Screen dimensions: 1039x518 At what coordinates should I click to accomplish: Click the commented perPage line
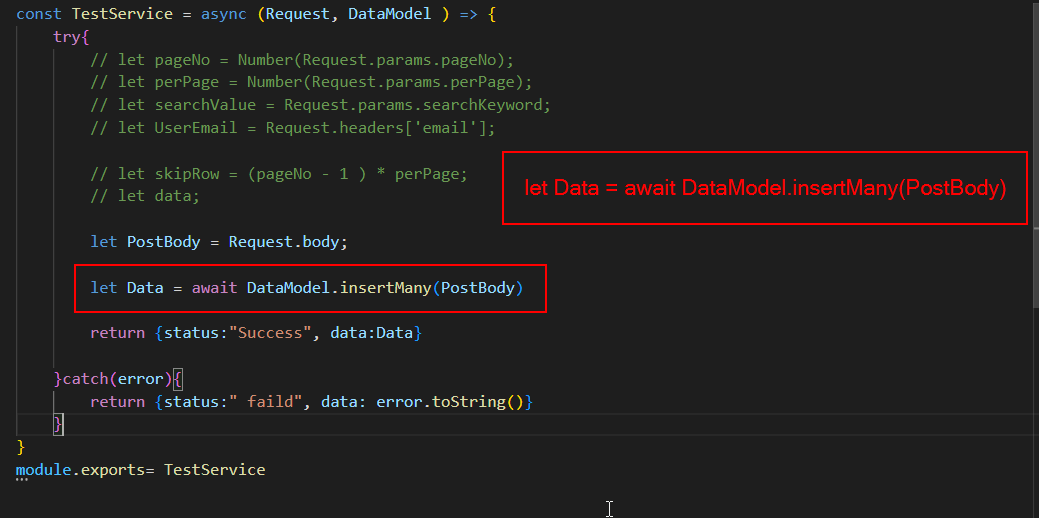click(x=311, y=82)
